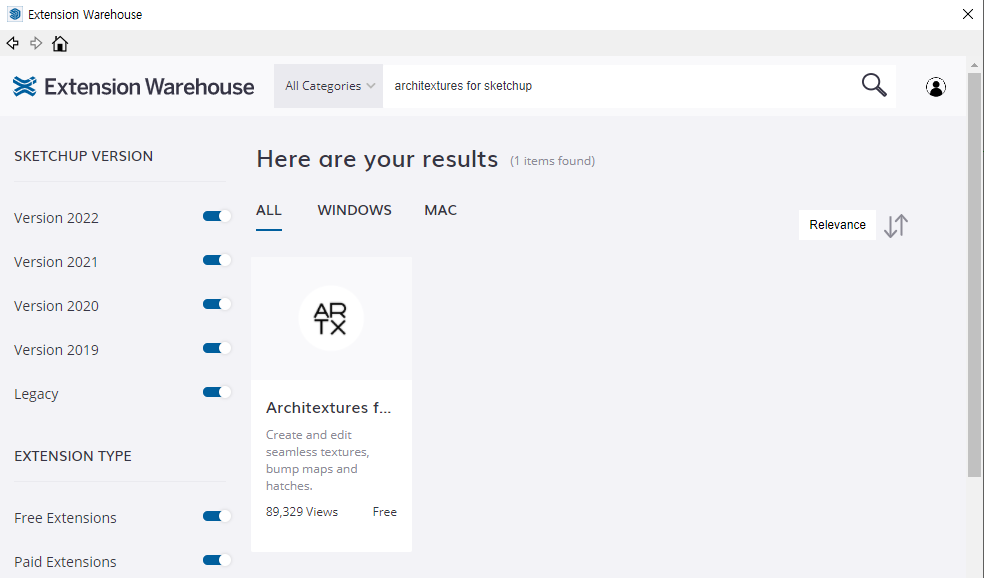Screen dimensions: 984x578
Task: Switch to the WINDOWS tab
Action: 354,210
